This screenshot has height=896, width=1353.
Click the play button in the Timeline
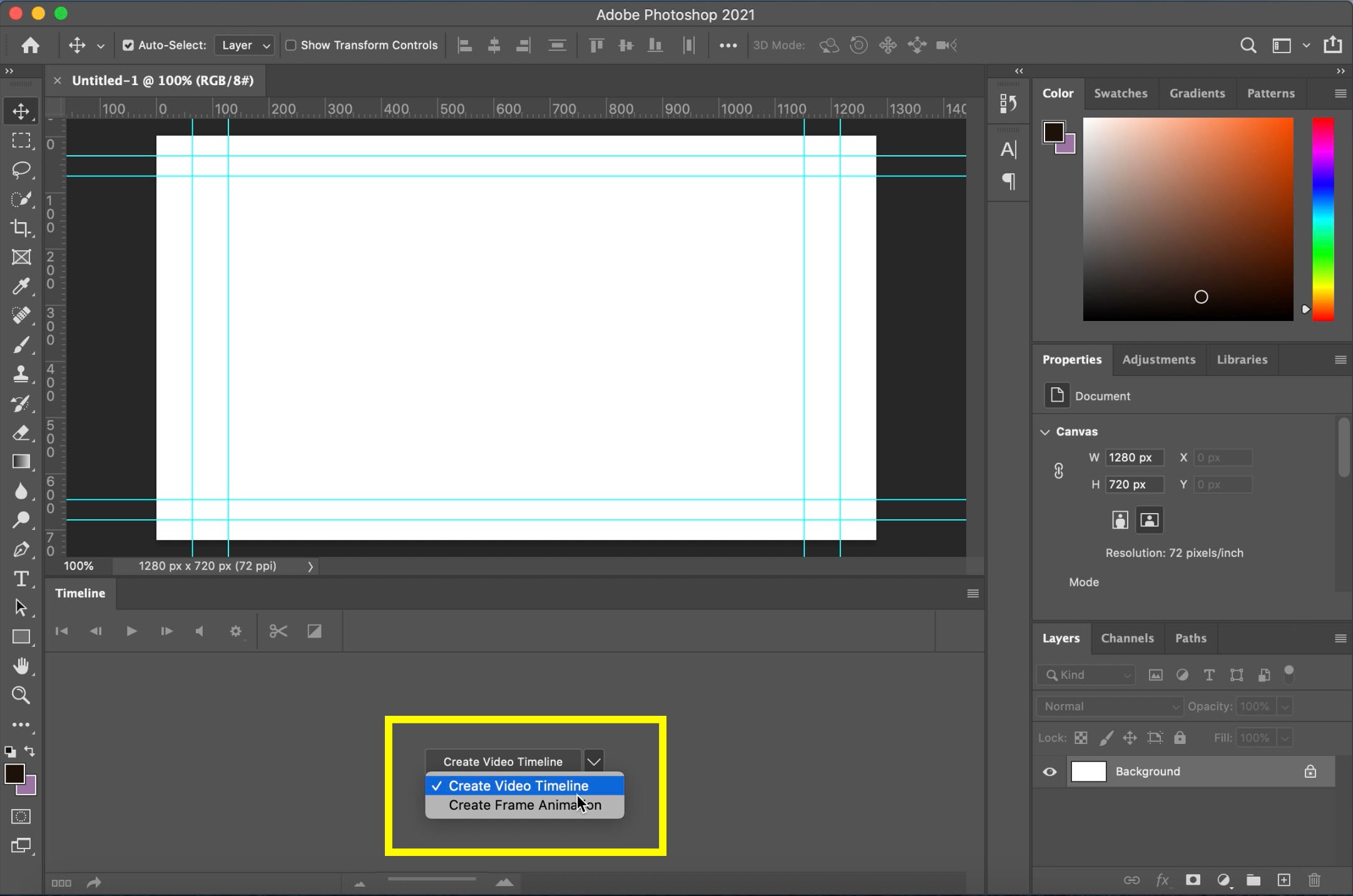click(131, 631)
